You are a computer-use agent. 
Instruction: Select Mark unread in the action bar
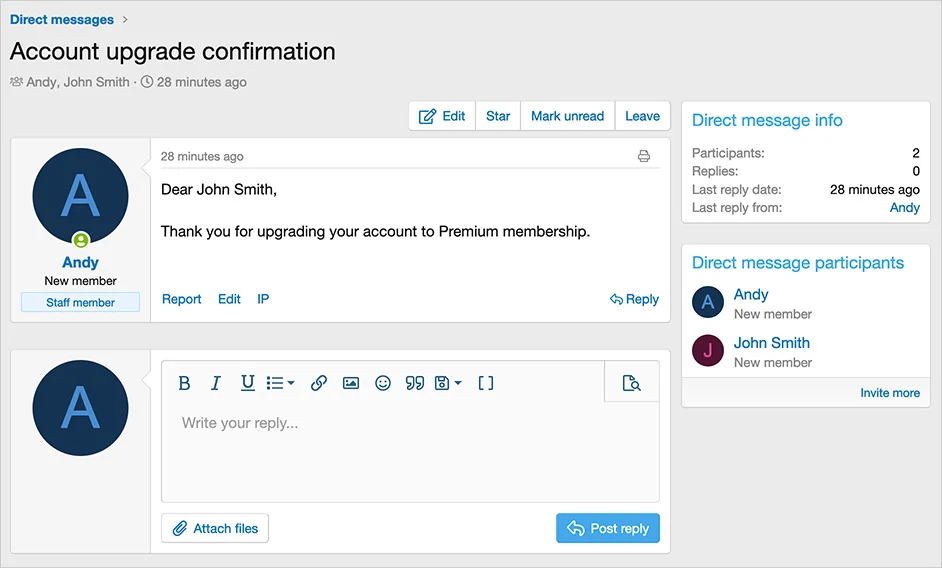[567, 116]
